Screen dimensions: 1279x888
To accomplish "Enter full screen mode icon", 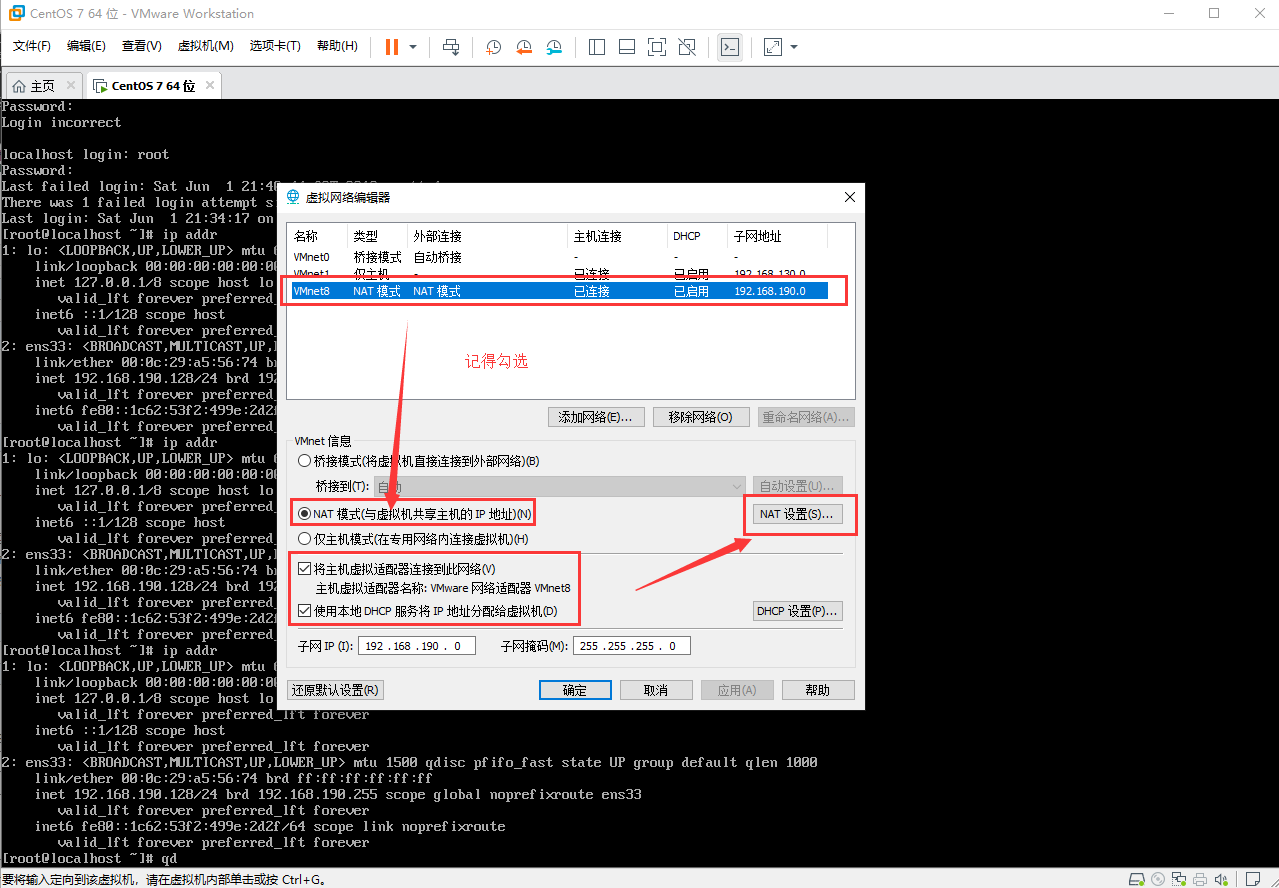I will click(657, 47).
